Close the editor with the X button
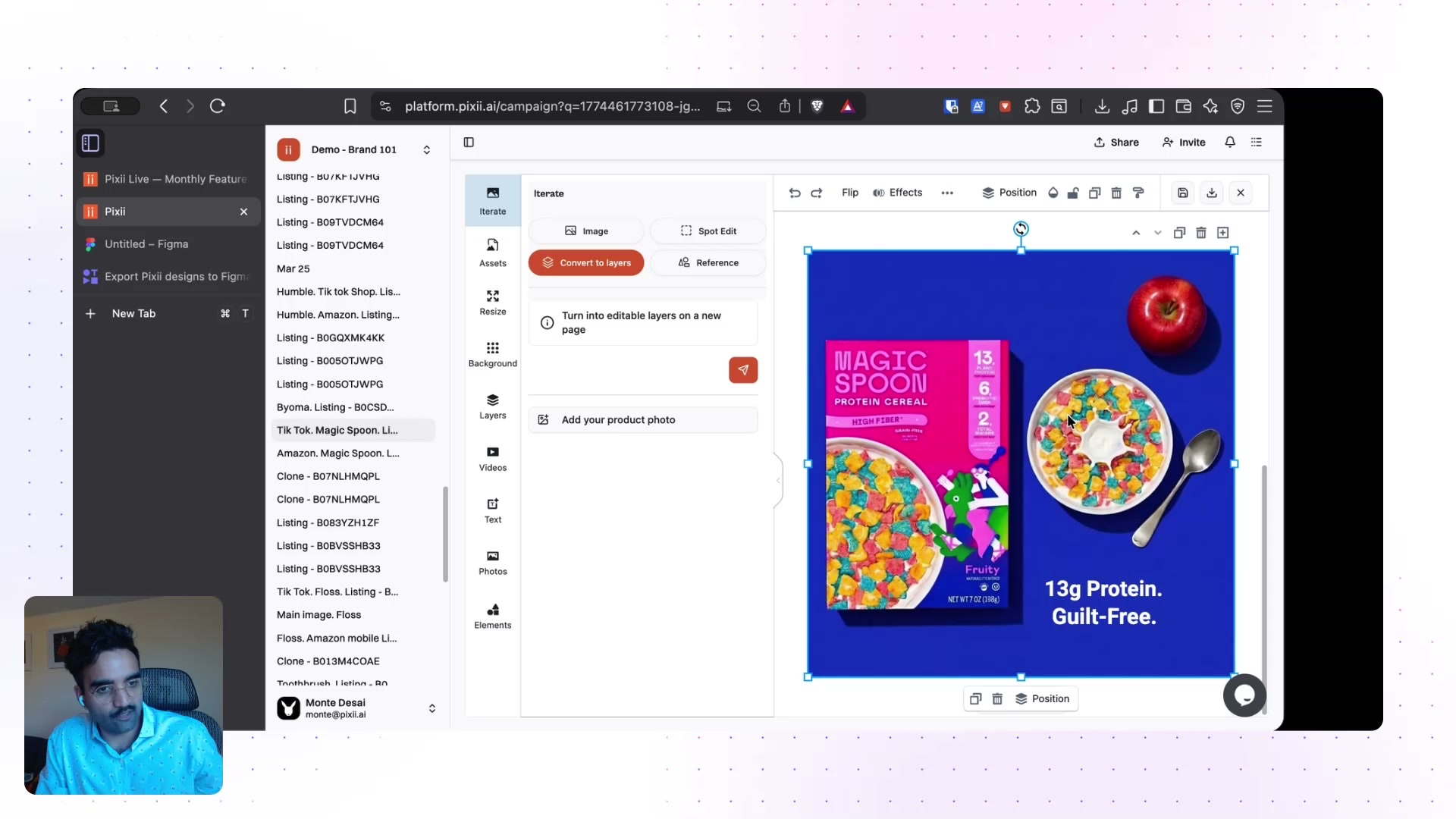Image resolution: width=1456 pixels, height=819 pixels. click(x=1241, y=193)
